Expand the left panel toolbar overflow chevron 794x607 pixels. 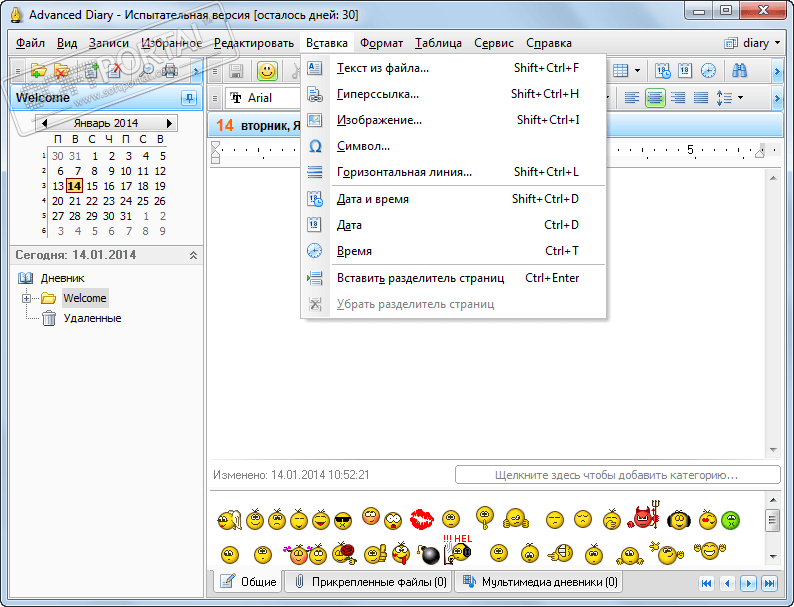coord(197,71)
